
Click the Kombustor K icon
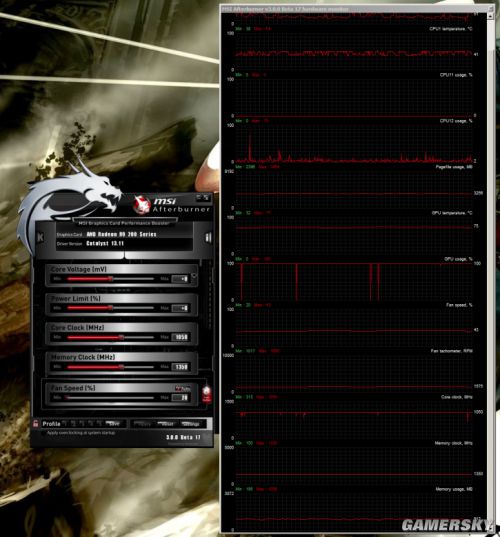point(40,237)
